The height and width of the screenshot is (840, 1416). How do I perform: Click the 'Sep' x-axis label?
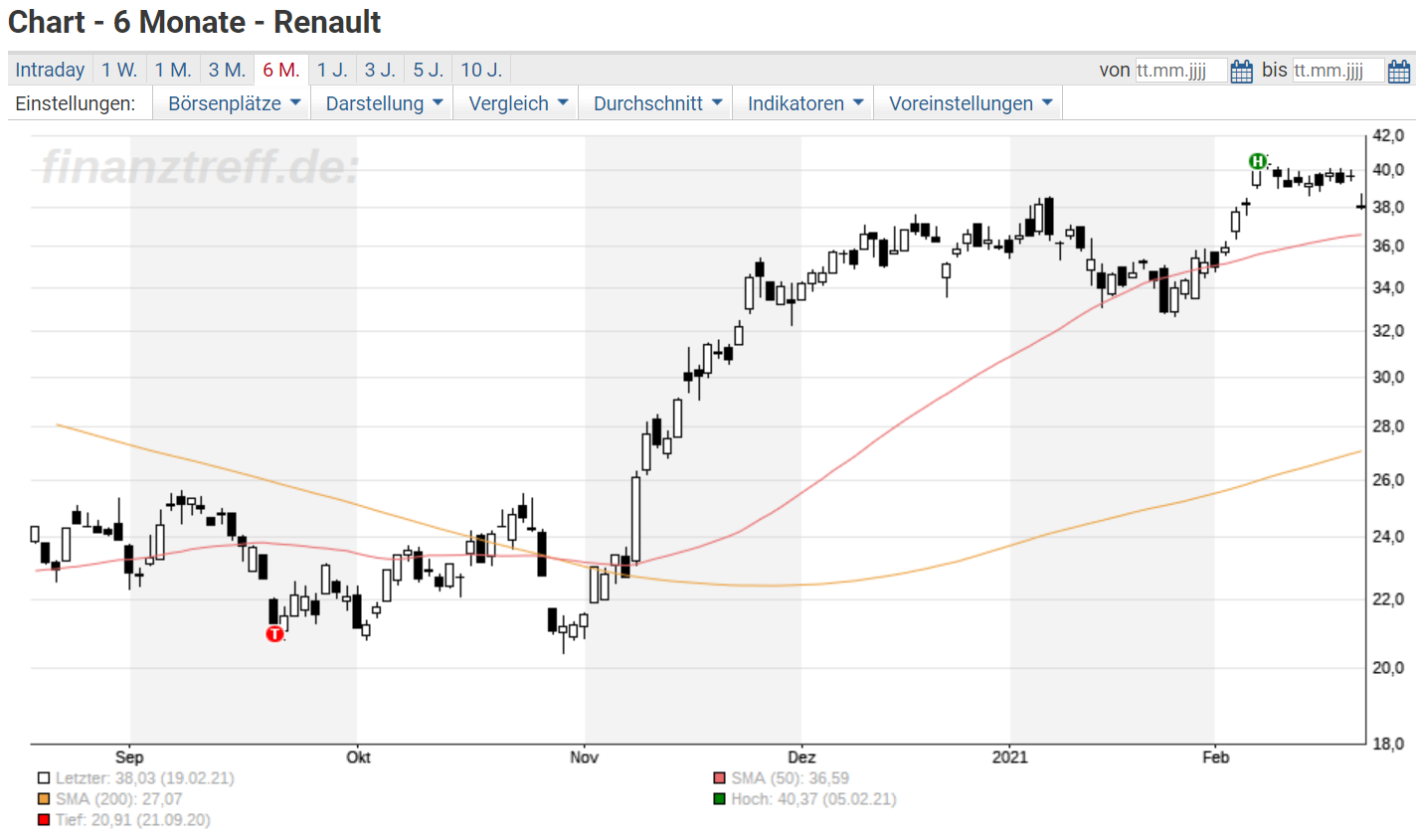pos(129,757)
